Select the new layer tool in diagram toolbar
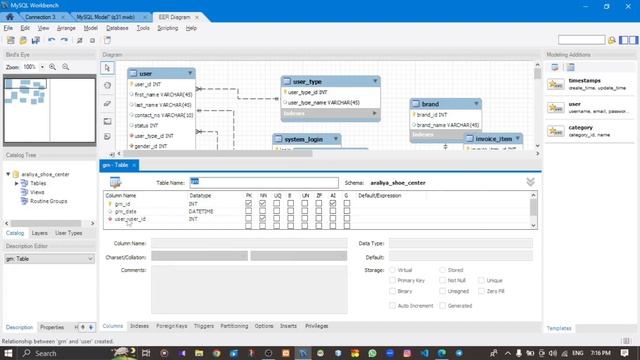The width and height of the screenshot is (640, 360). pos(107,121)
